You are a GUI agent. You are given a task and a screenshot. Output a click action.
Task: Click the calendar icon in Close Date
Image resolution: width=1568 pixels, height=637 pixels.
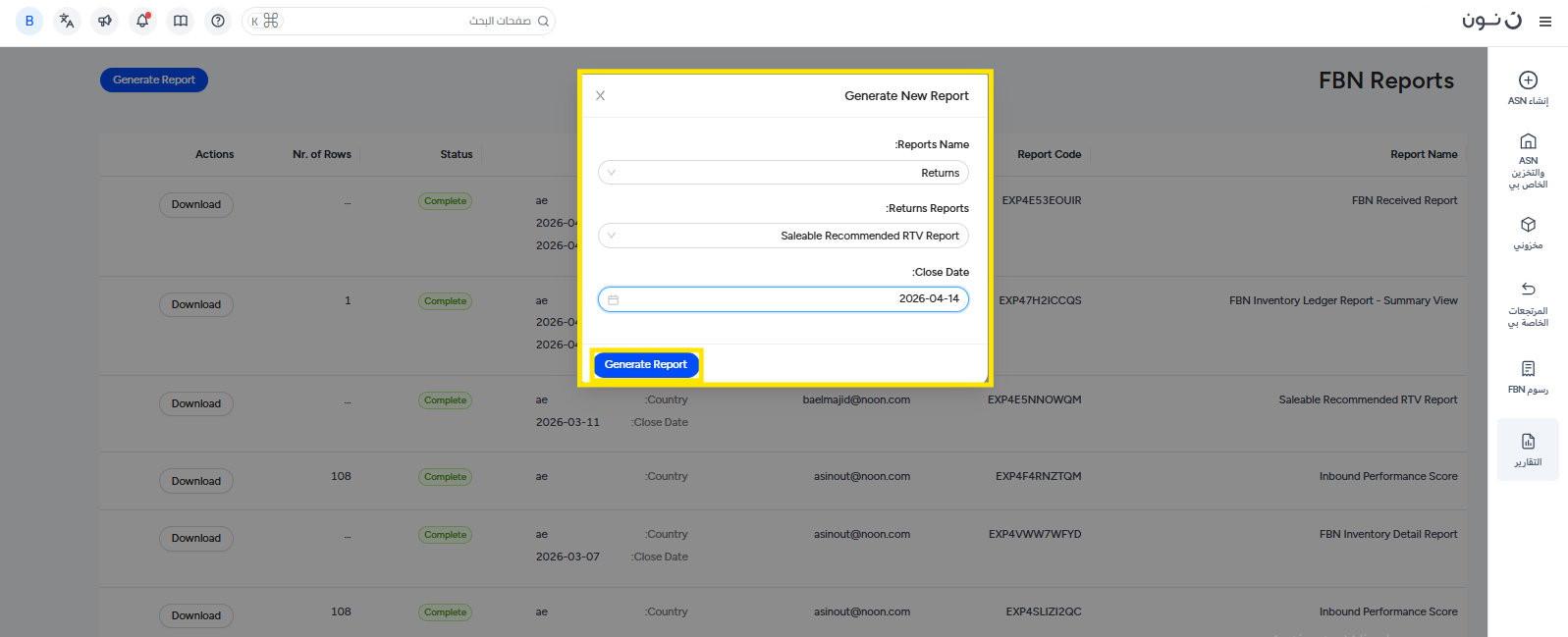point(614,299)
